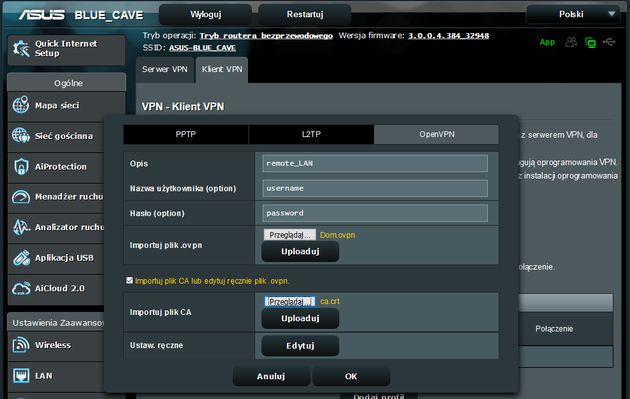Screen dimensions: 630x399
Task: Click the Anuluj button
Action: [x=271, y=376]
